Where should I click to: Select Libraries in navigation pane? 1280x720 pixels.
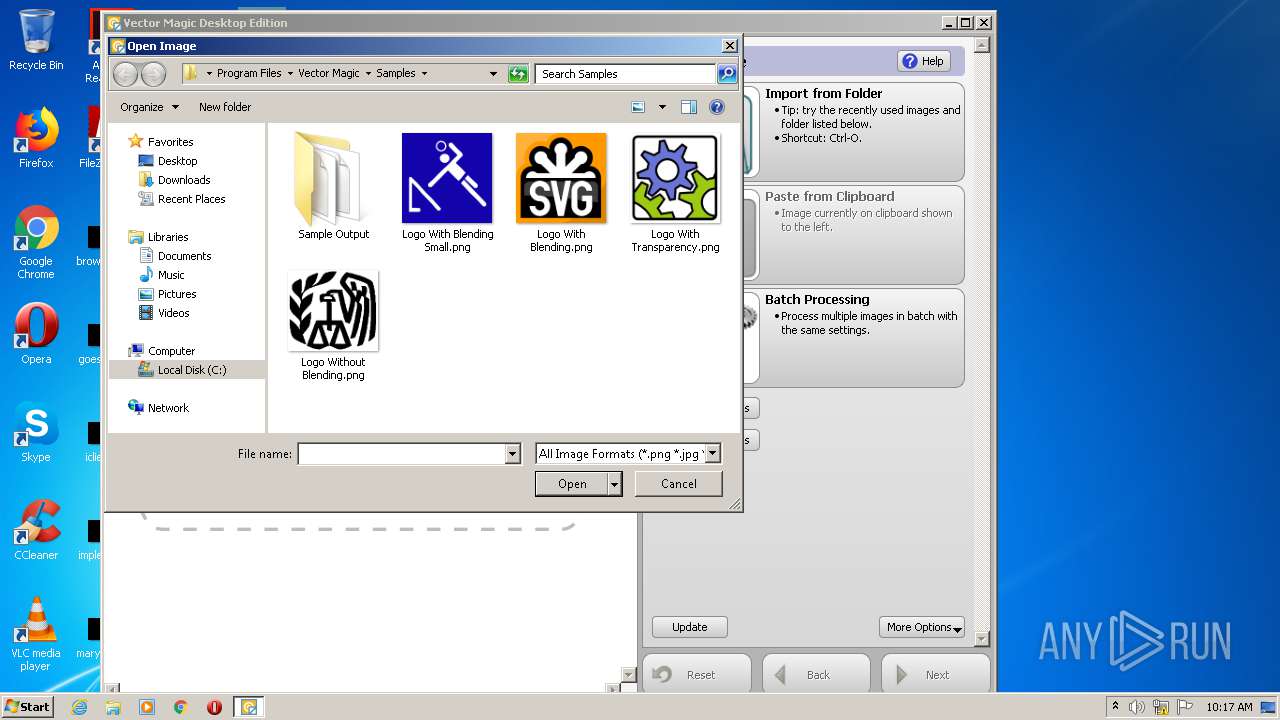click(168, 237)
